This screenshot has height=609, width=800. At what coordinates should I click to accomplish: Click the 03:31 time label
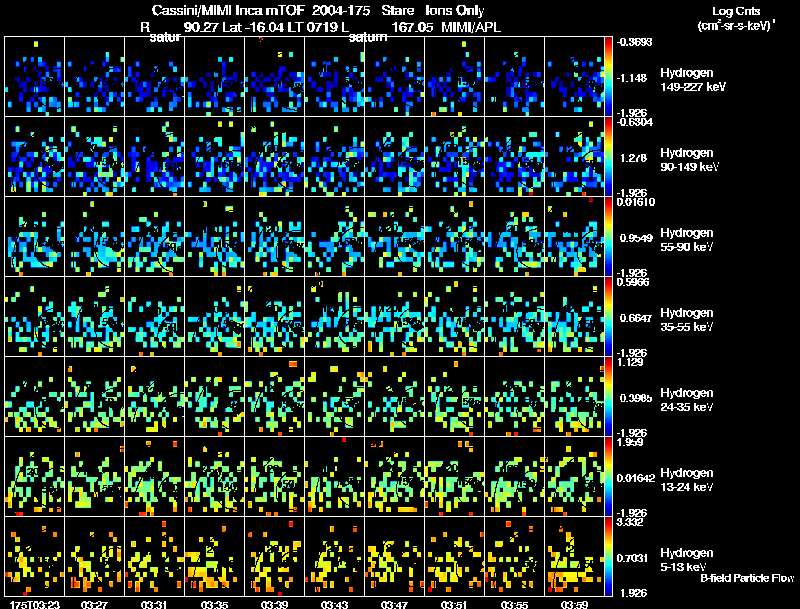(x=154, y=604)
